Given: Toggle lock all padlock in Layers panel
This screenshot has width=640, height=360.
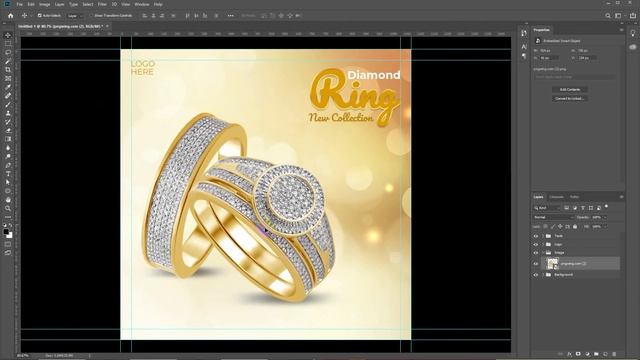Looking at the screenshot, I should pyautogui.click(x=575, y=227).
